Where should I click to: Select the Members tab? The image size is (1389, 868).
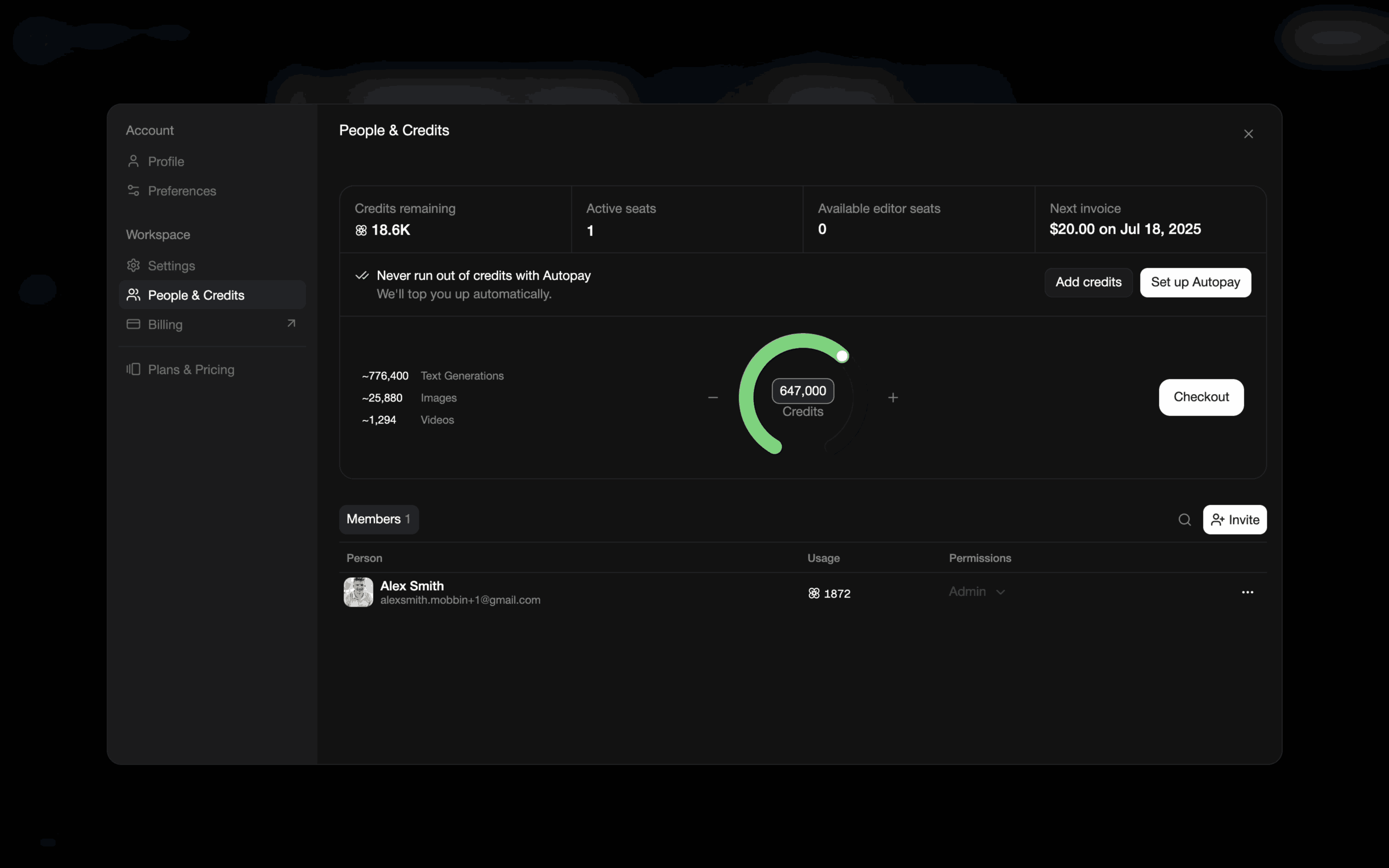pyautogui.click(x=378, y=519)
